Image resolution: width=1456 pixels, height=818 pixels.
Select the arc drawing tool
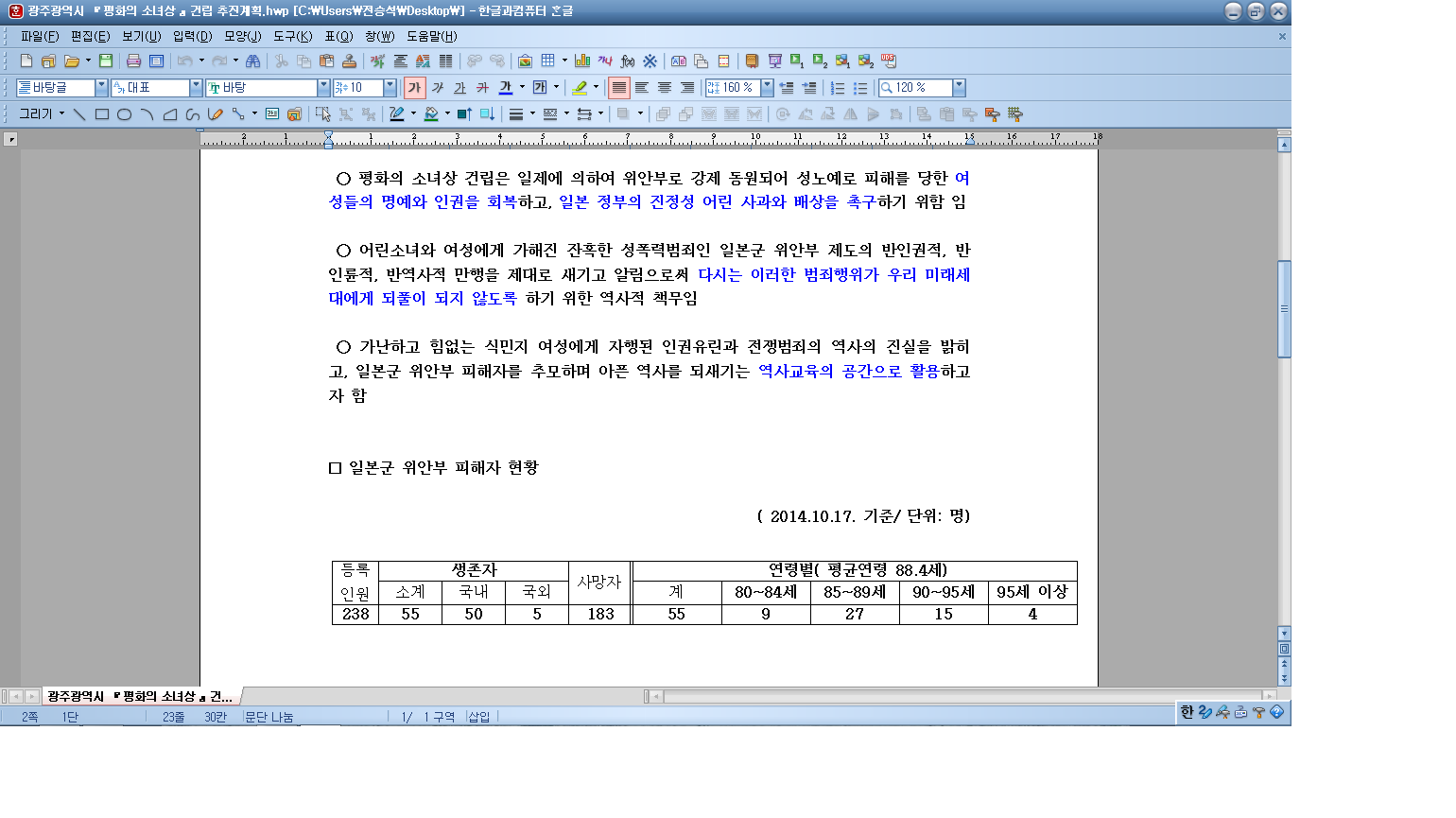click(x=147, y=114)
